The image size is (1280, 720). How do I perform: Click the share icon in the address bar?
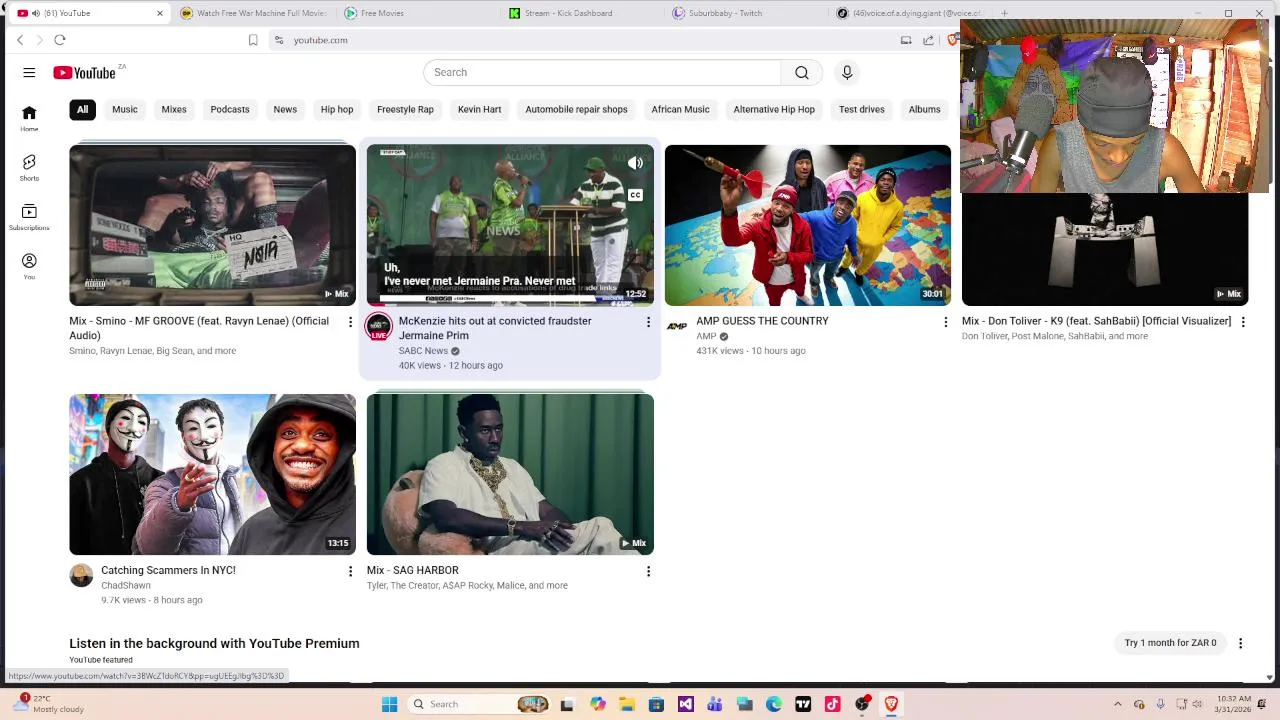pos(928,40)
